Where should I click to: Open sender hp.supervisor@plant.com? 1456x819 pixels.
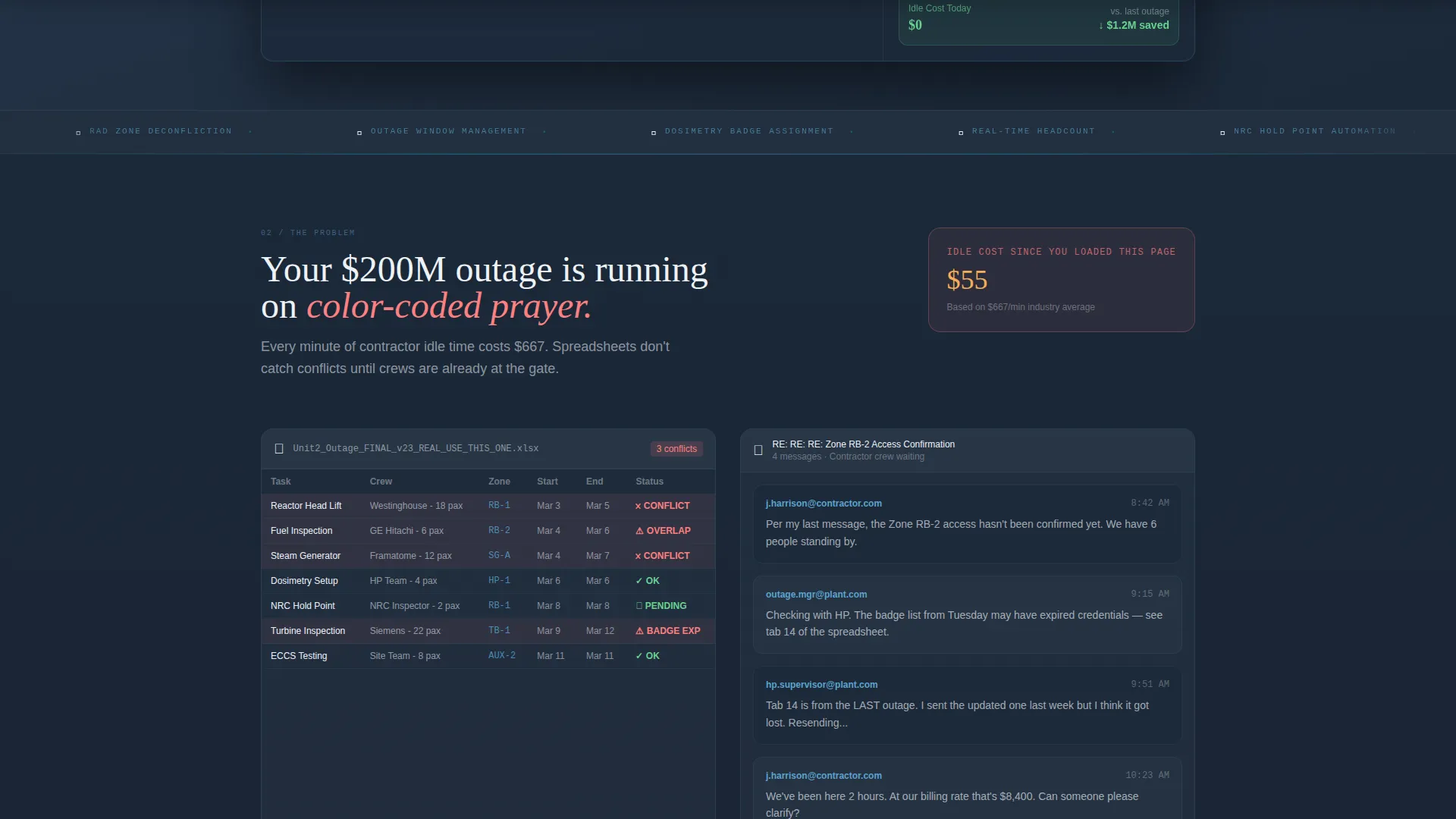[821, 685]
